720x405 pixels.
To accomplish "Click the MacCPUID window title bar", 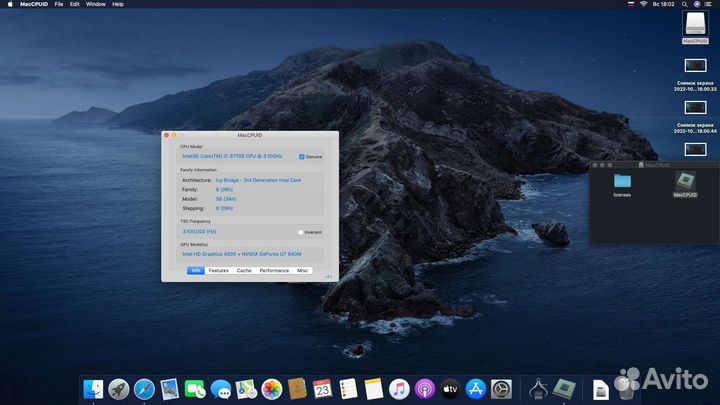I will (x=250, y=135).
